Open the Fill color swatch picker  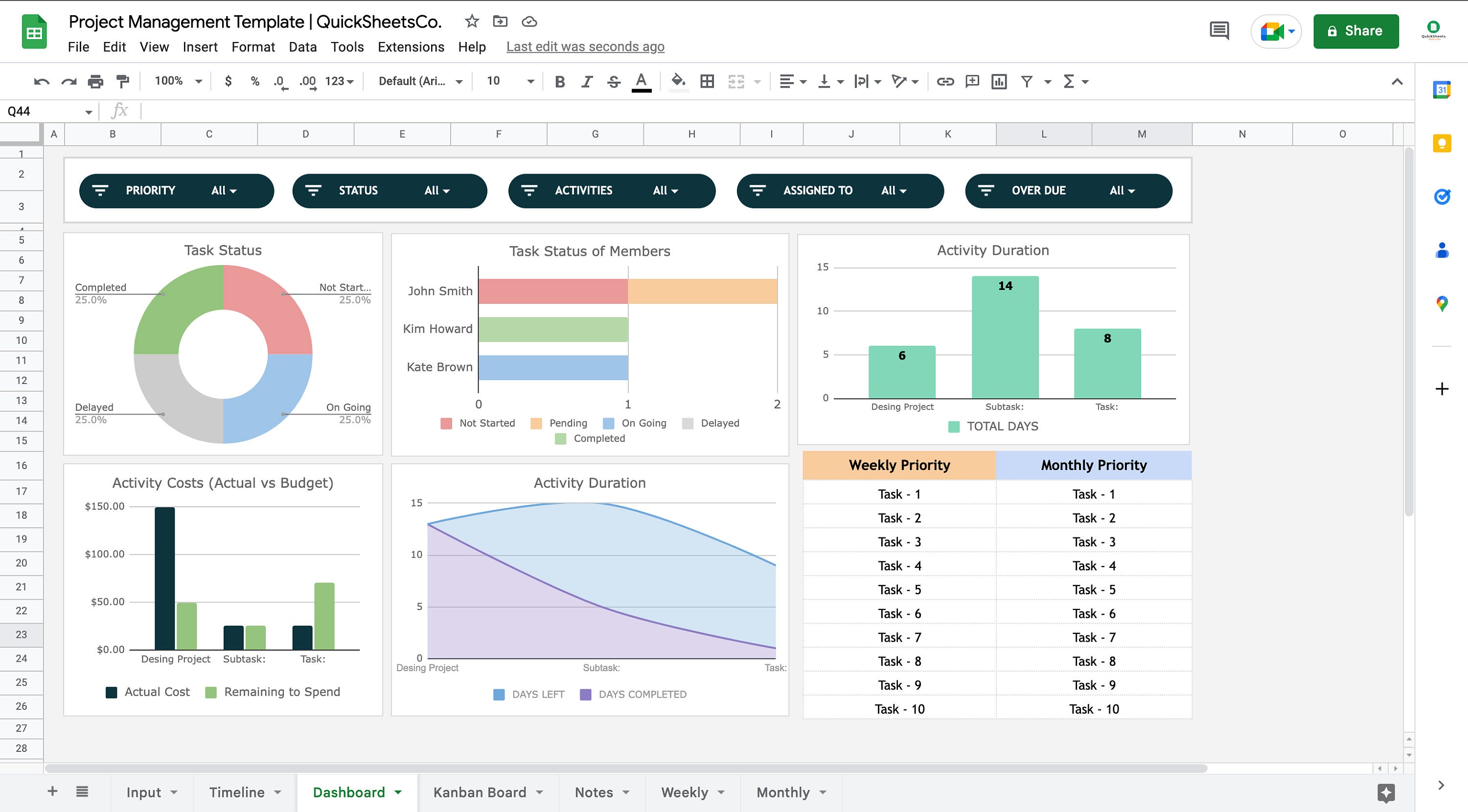(x=678, y=82)
